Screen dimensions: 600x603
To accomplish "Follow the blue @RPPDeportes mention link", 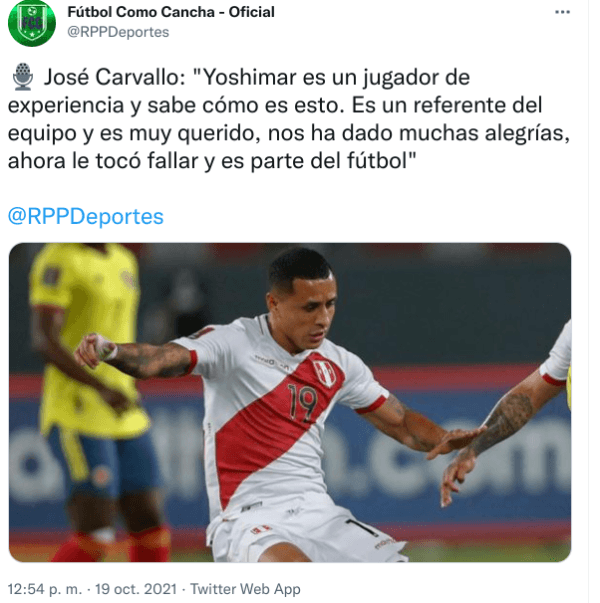I will pos(86,217).
